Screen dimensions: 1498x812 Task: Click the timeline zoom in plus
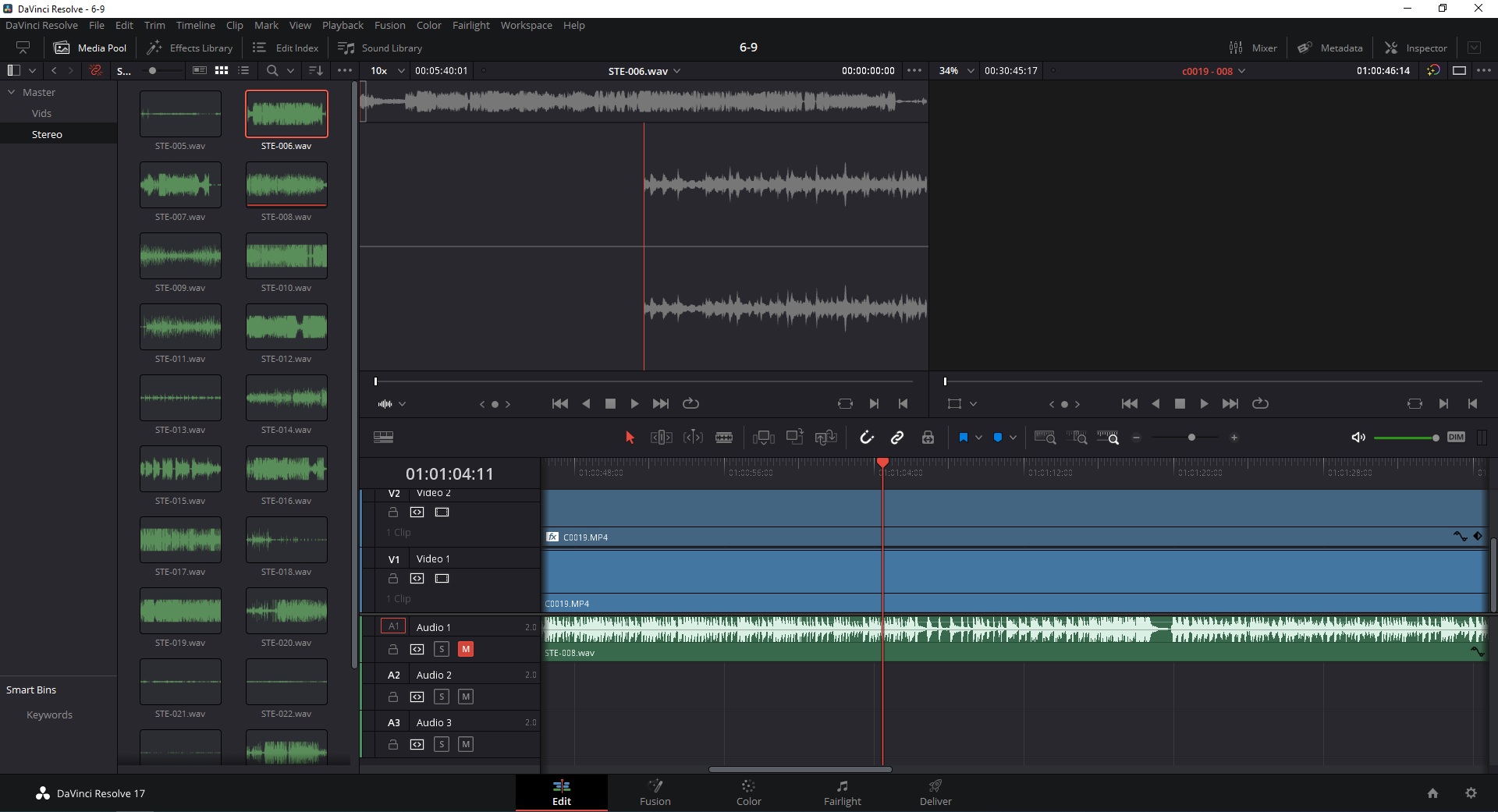point(1234,438)
